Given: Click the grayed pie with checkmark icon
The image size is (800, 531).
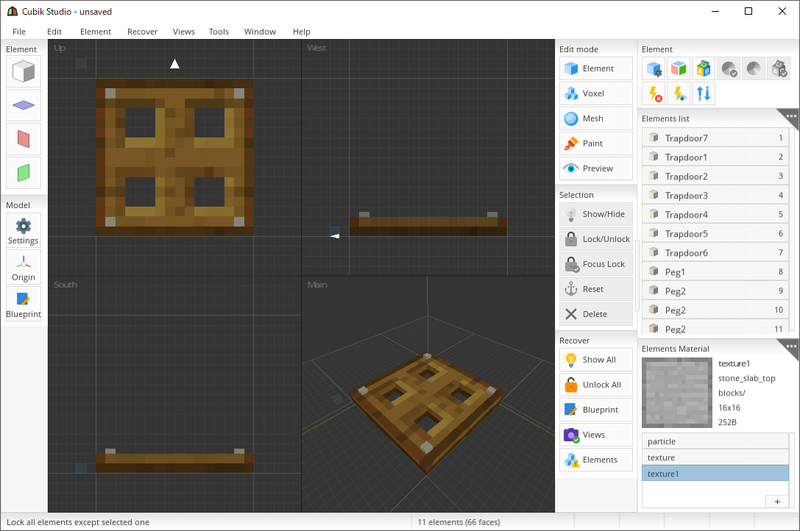Looking at the screenshot, I should click(729, 68).
